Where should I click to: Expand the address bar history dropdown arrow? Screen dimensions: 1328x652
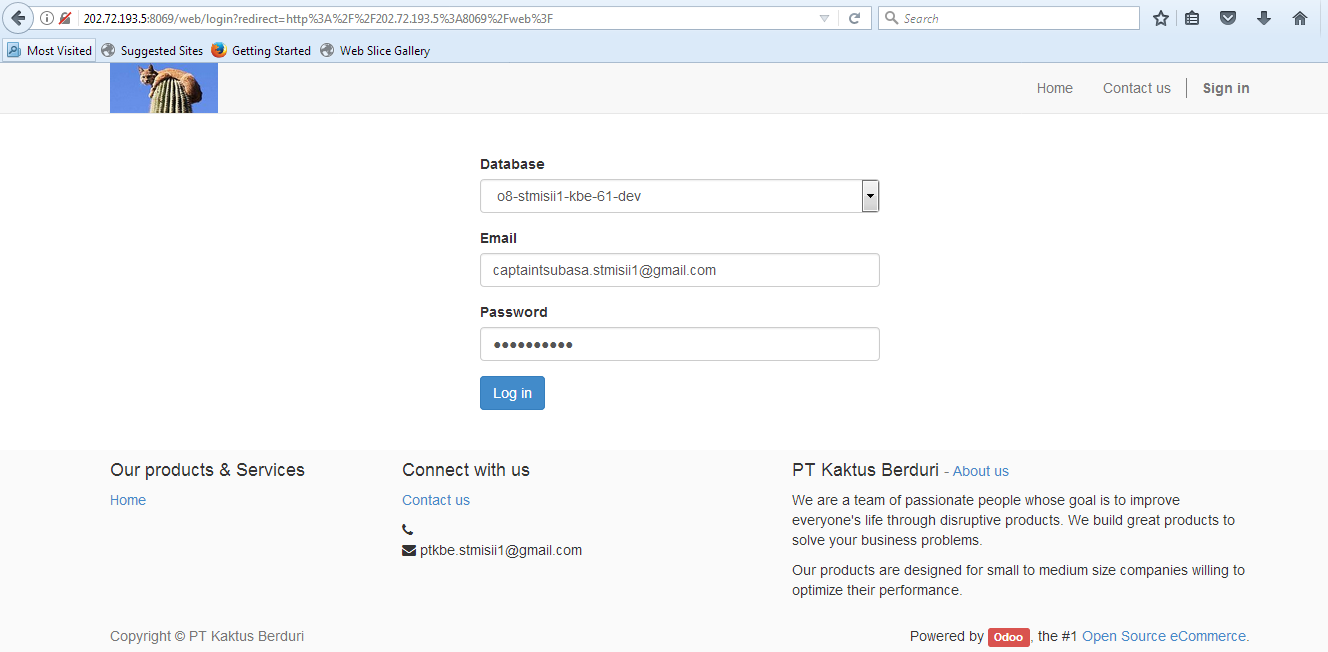tap(824, 18)
